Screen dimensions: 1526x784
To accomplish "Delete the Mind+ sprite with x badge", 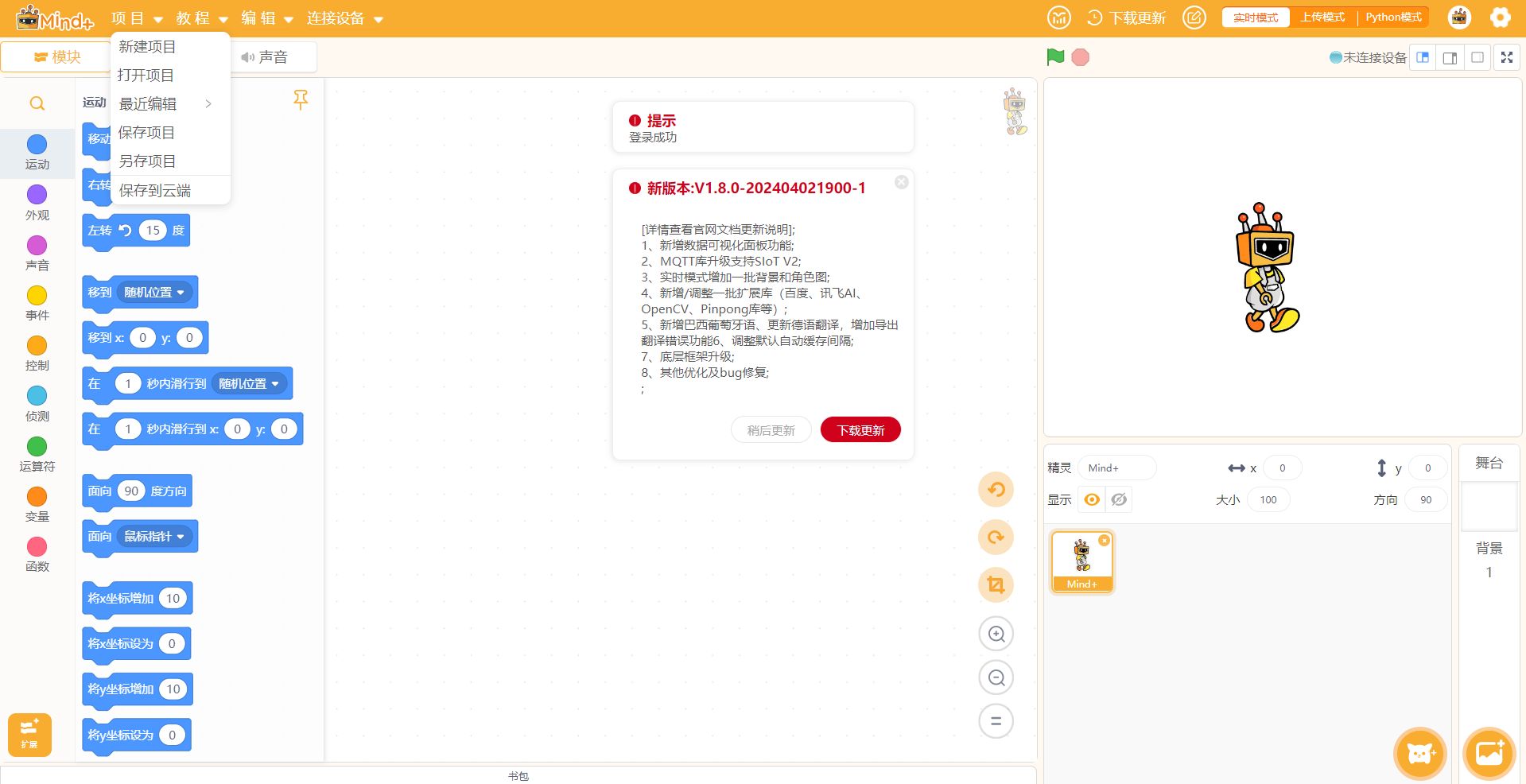I will point(1104,541).
